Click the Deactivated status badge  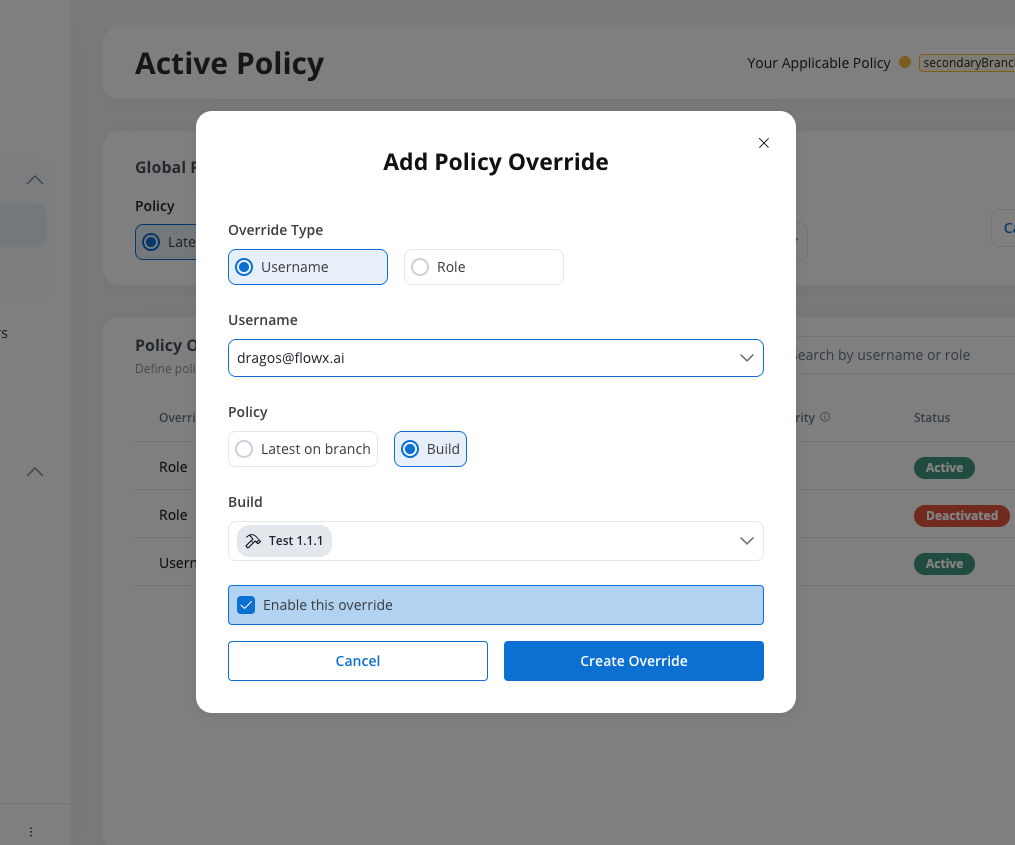click(x=961, y=516)
